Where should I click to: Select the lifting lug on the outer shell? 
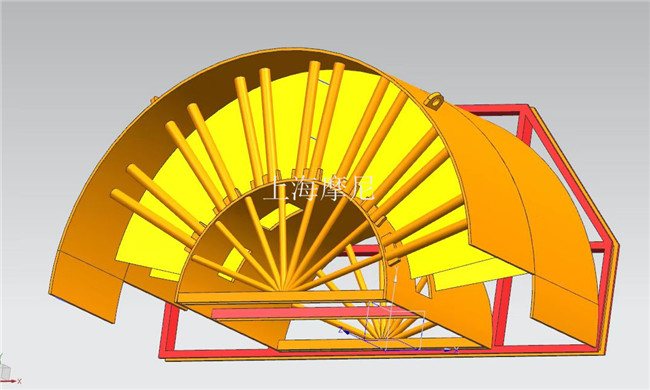coord(434,100)
